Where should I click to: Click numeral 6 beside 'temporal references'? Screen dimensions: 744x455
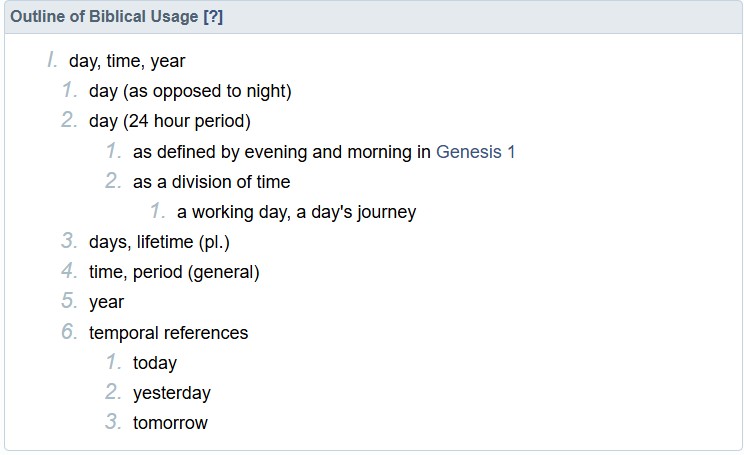point(68,331)
